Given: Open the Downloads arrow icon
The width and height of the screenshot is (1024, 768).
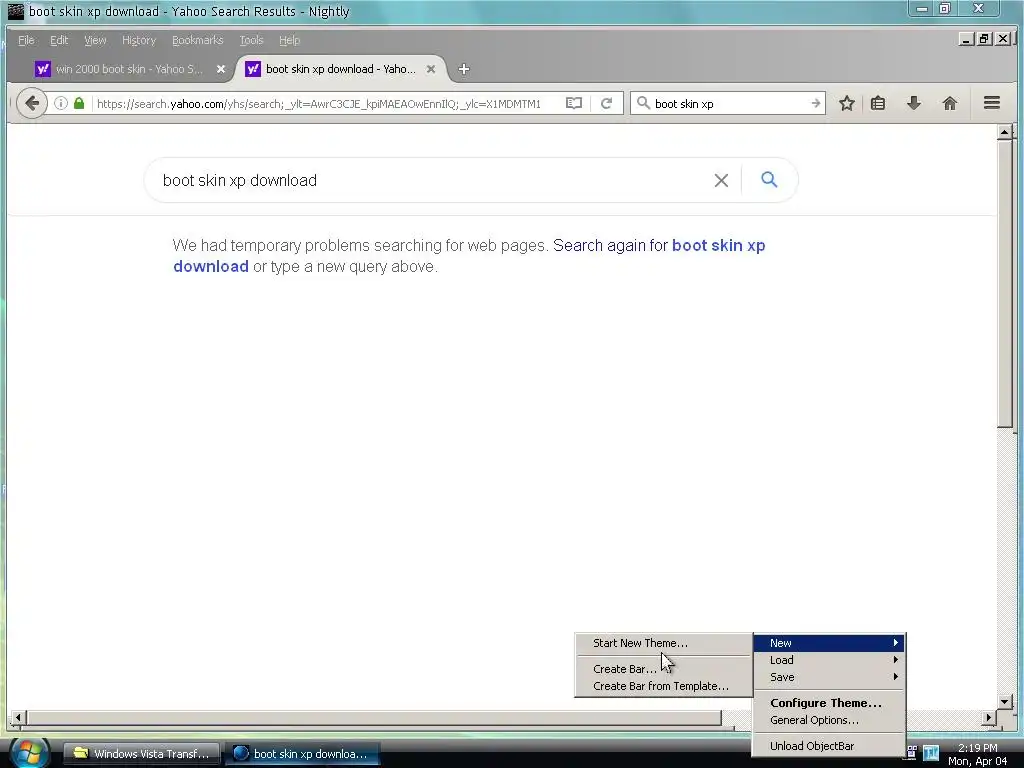Looking at the screenshot, I should pyautogui.click(x=914, y=103).
